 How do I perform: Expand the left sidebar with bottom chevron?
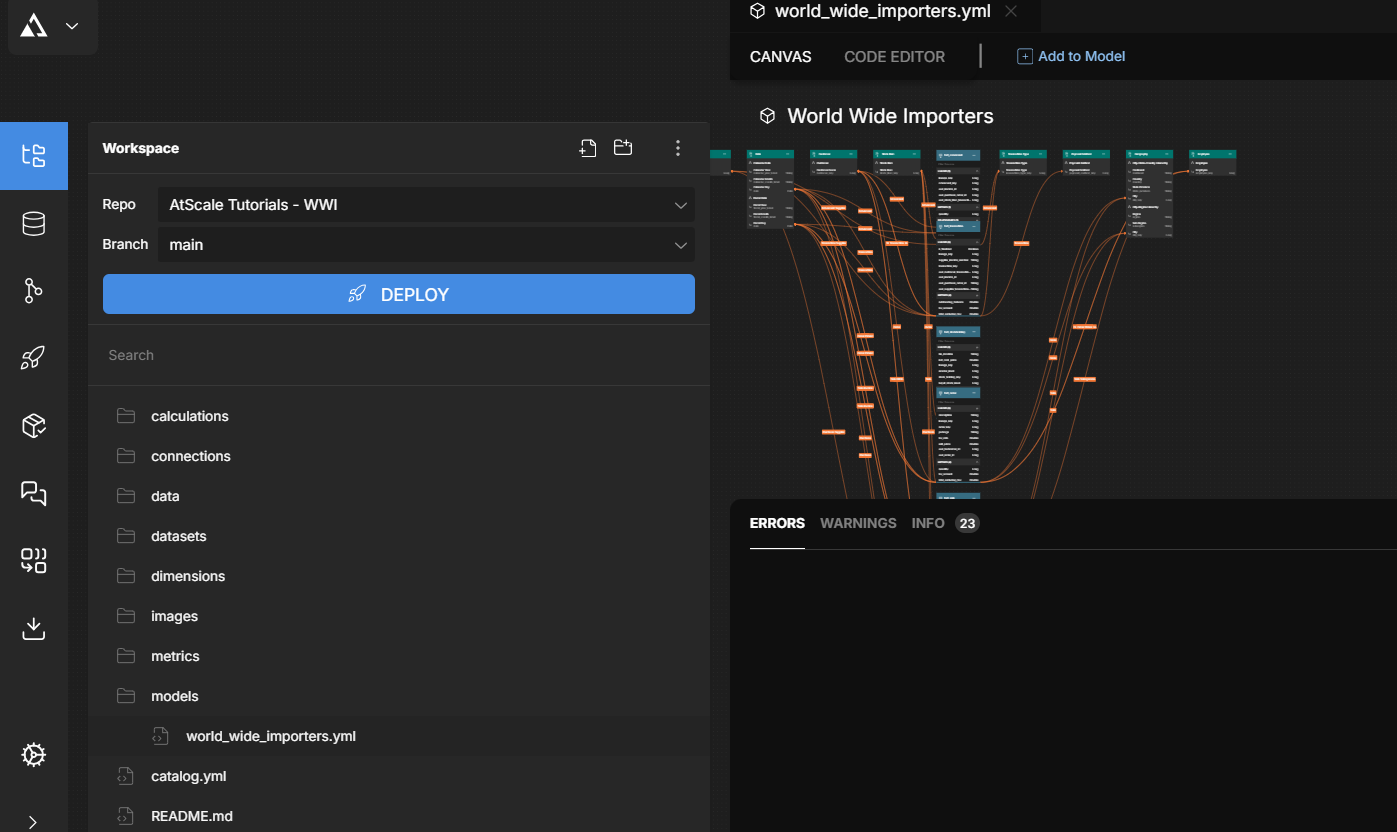33,822
